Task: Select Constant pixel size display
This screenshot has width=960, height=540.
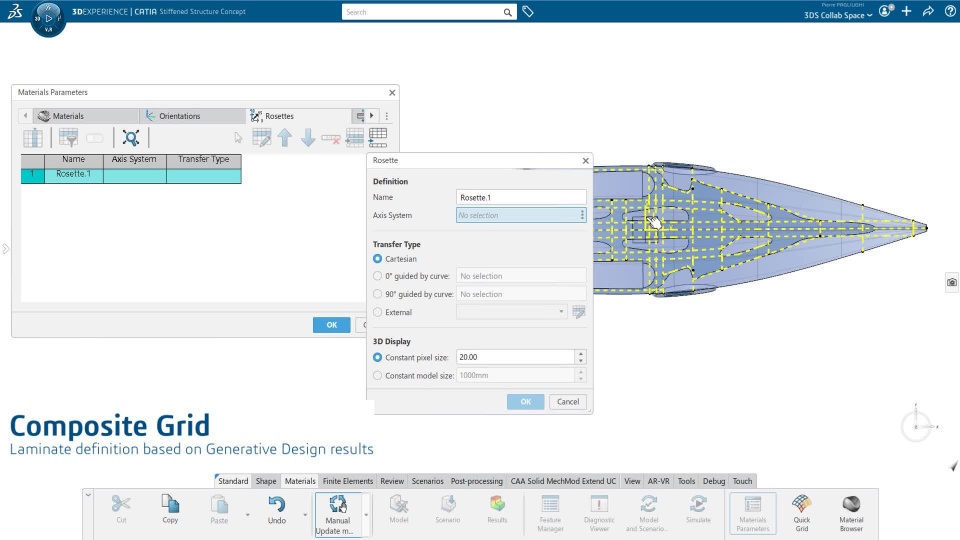Action: click(x=377, y=357)
